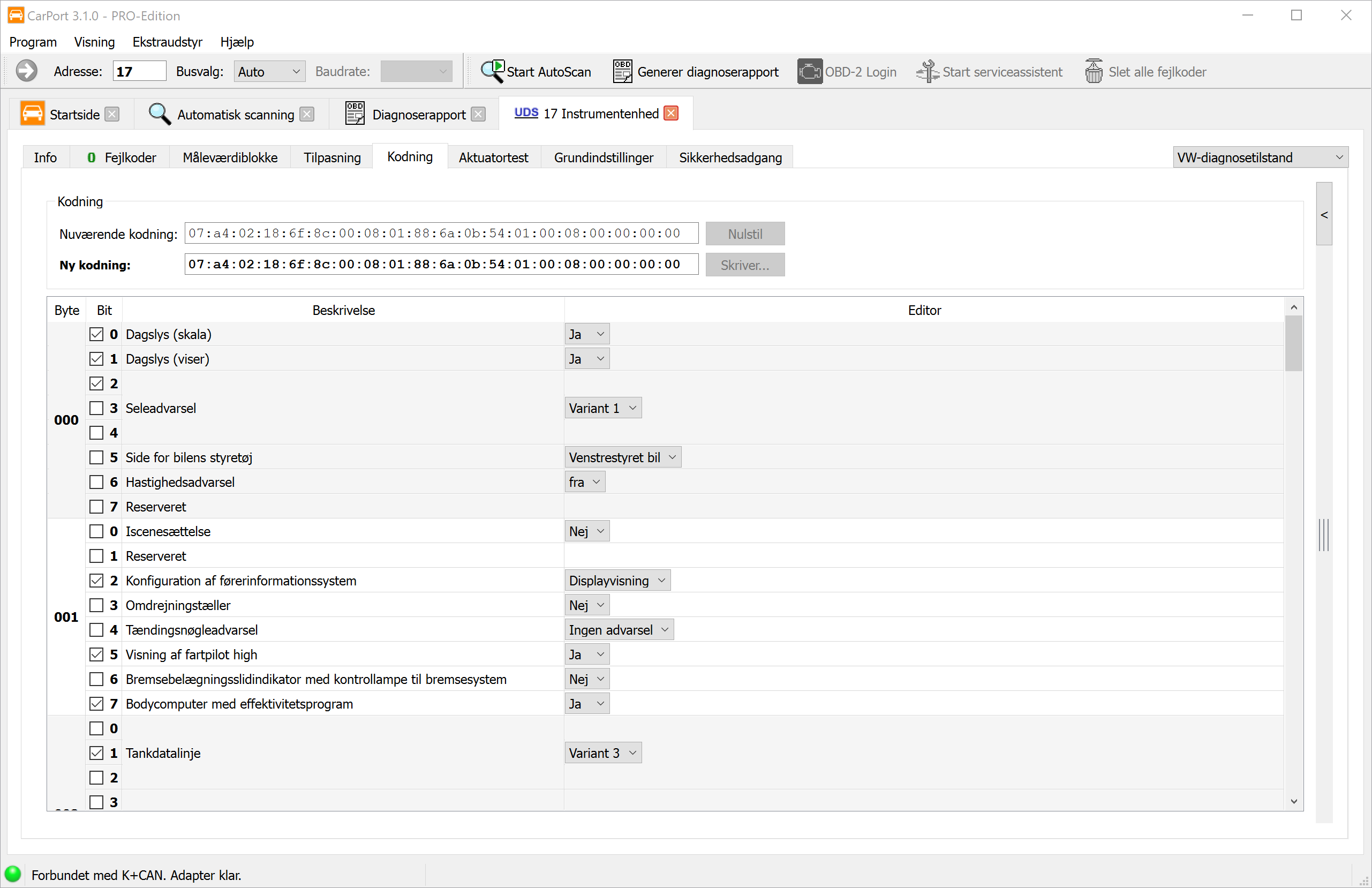Click the OBD-2 Login icon
1372x888 pixels.
809,72
